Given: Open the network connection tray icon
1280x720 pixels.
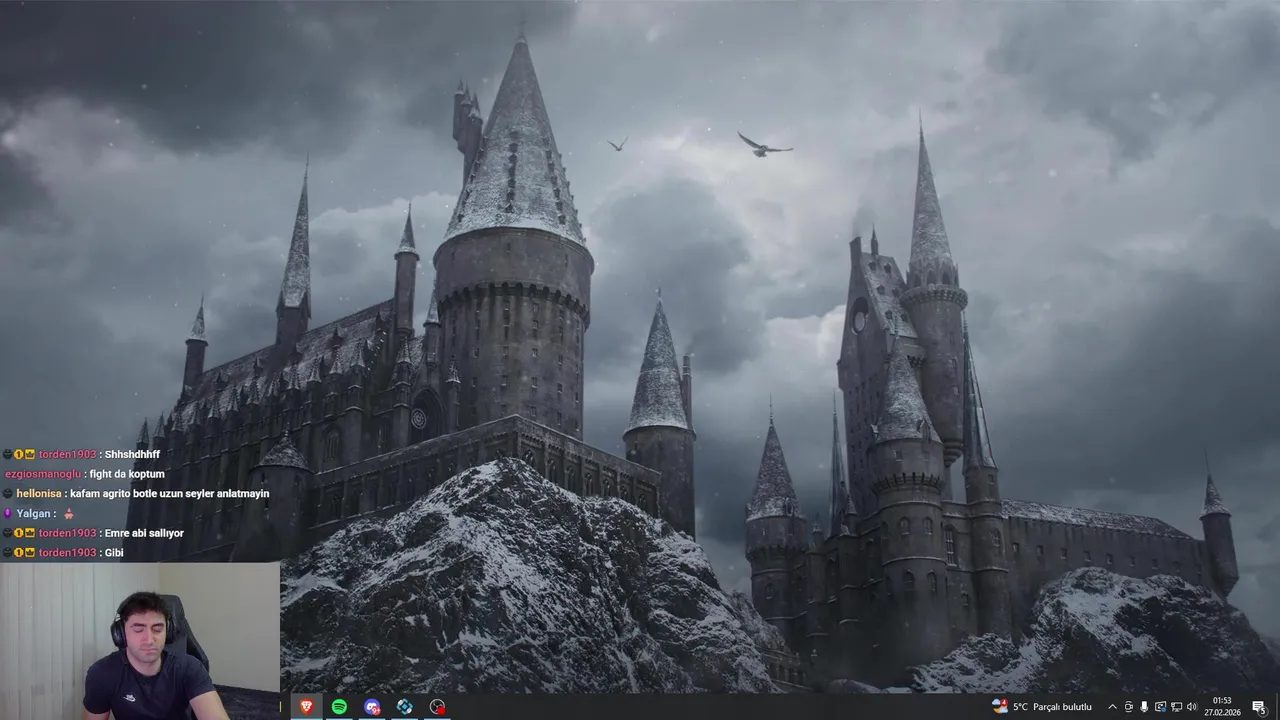Looking at the screenshot, I should 1176,707.
